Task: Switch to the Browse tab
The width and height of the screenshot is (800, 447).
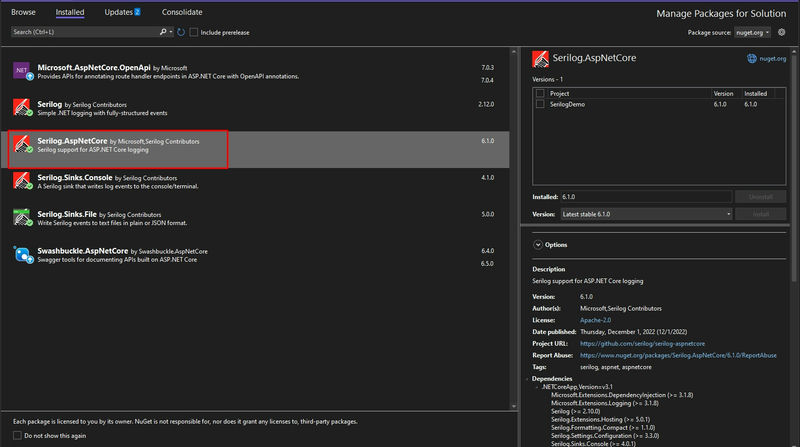Action: 23,12
